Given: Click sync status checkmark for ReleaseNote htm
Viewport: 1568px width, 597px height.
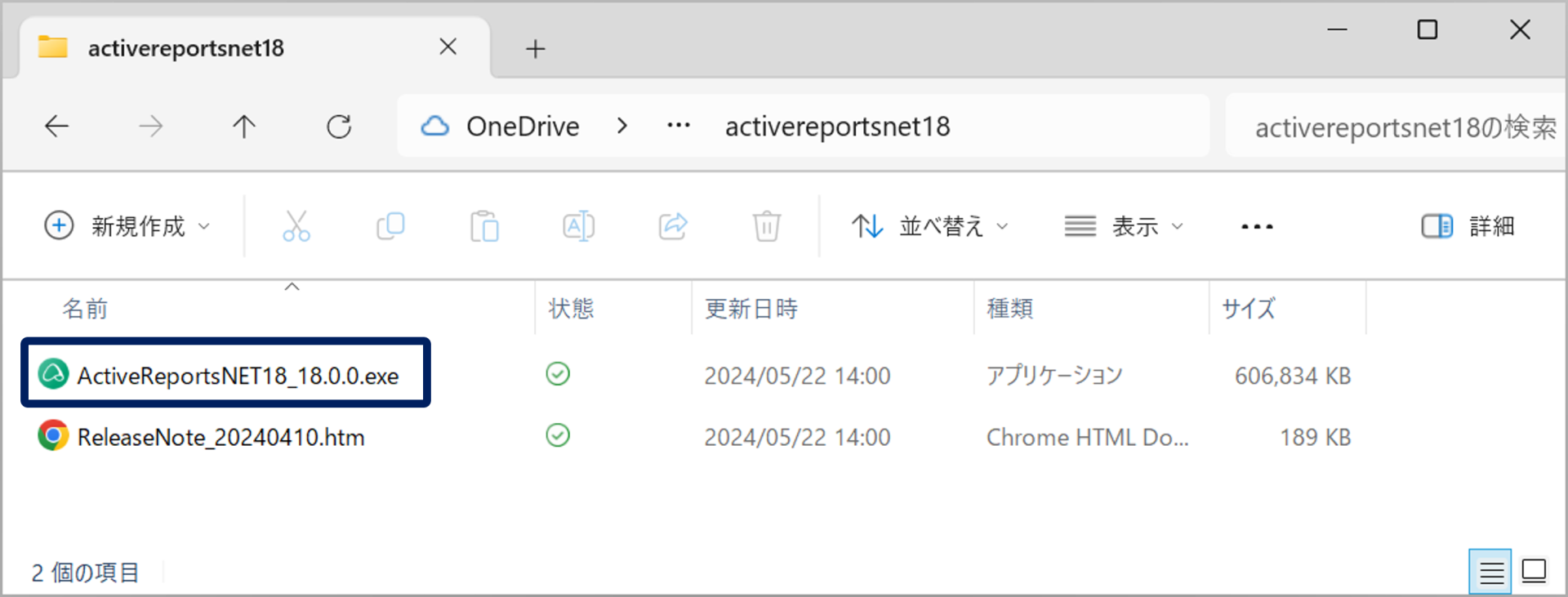Looking at the screenshot, I should (x=558, y=435).
